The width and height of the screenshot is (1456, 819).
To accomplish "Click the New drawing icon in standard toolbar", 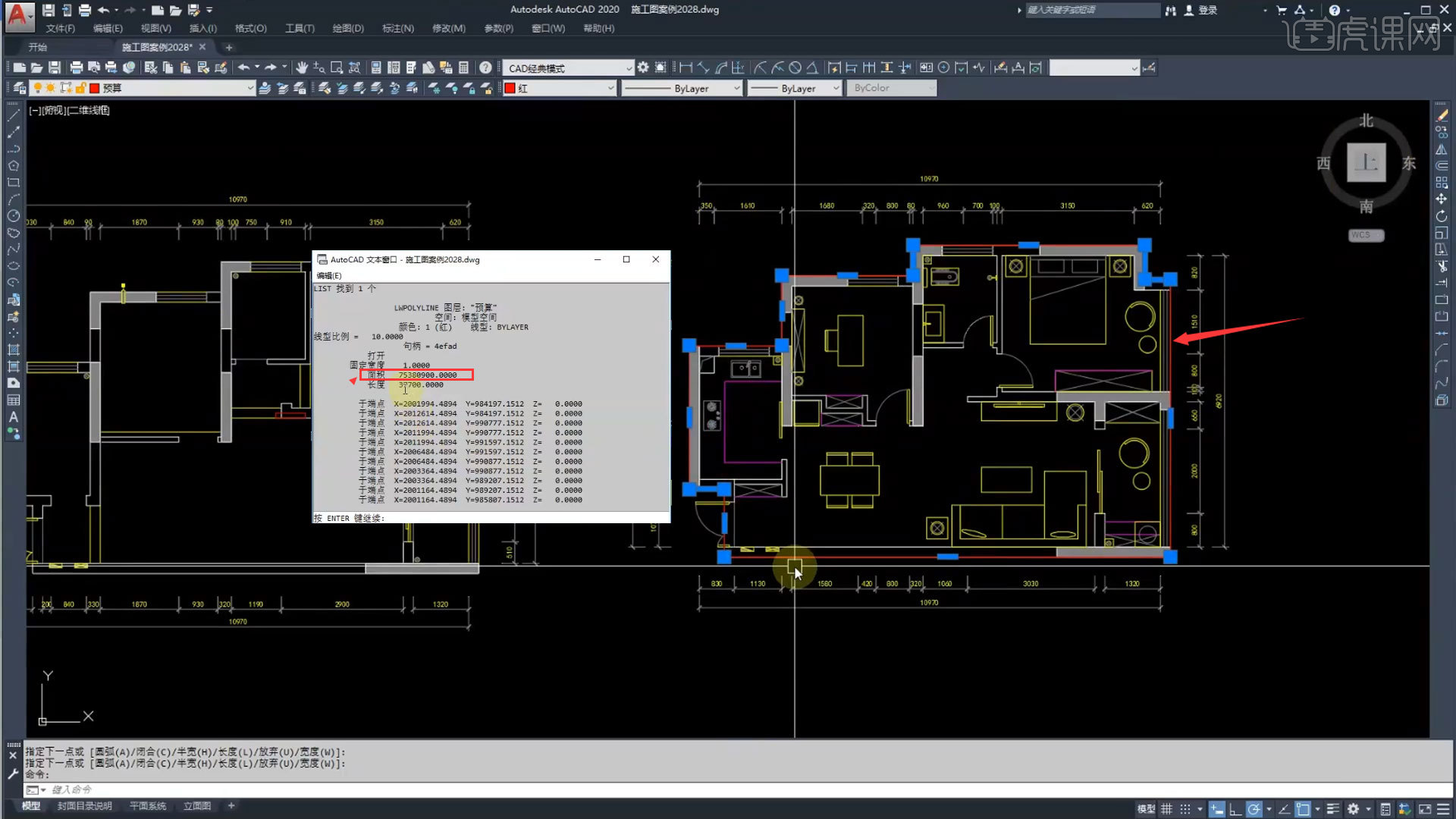I will [x=20, y=67].
